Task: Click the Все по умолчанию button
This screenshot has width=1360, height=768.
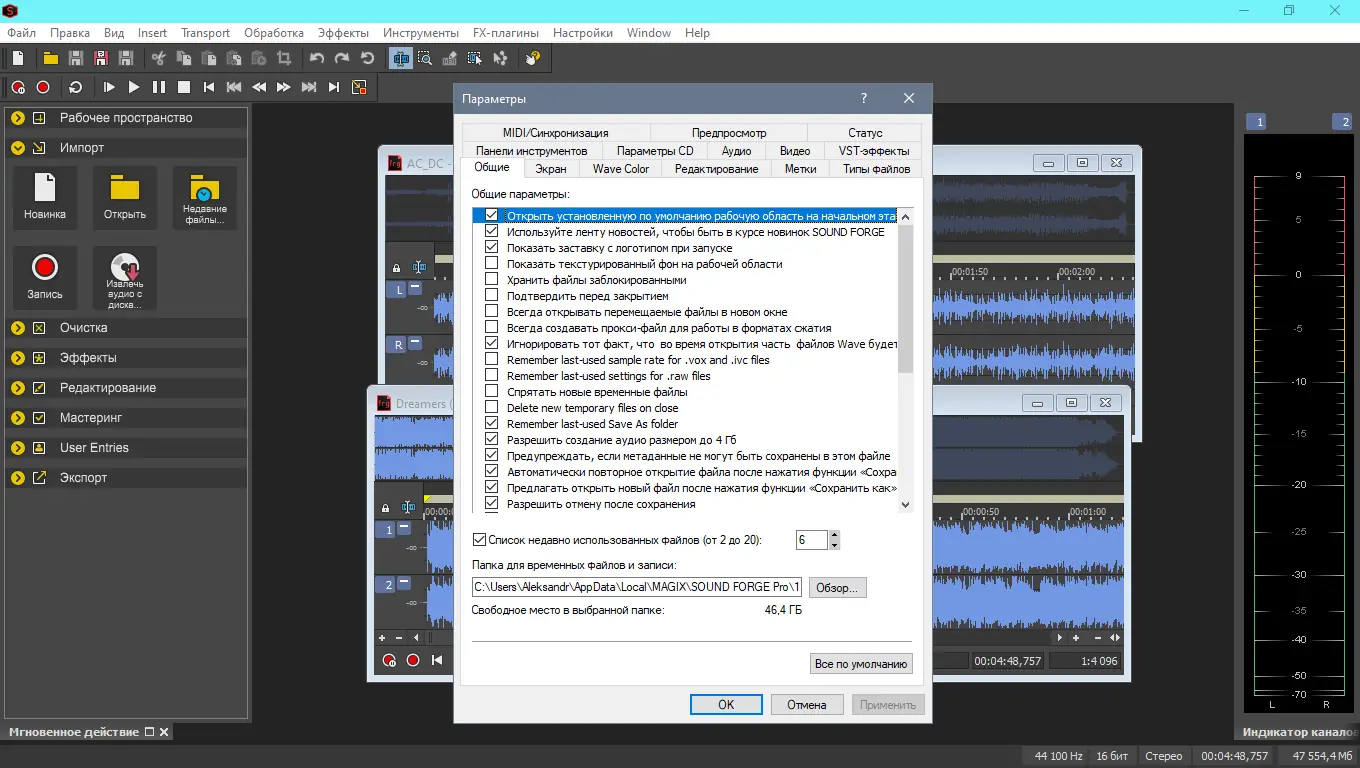Action: (x=861, y=664)
